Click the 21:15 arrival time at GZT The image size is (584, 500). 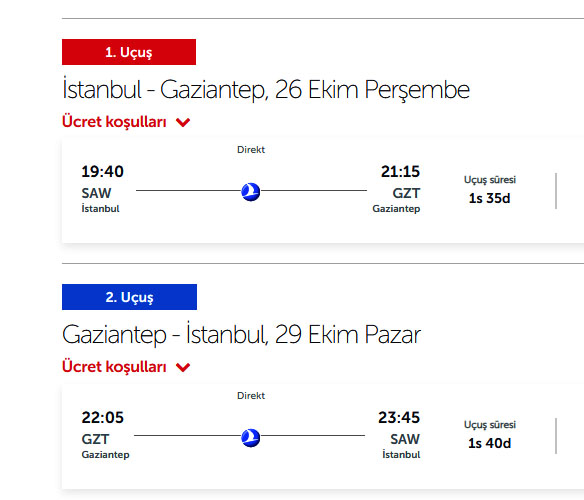click(x=400, y=172)
